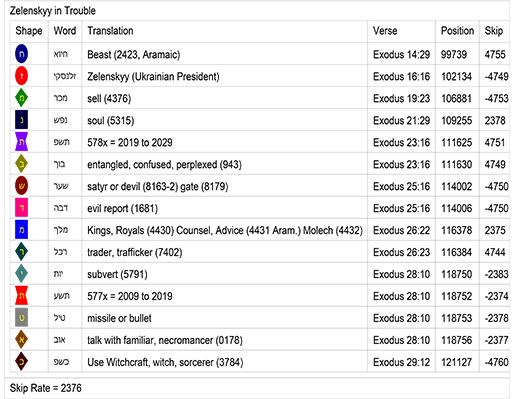Select the dark navy square soul shape
Screen dimensions: 520x399
(x=21, y=120)
